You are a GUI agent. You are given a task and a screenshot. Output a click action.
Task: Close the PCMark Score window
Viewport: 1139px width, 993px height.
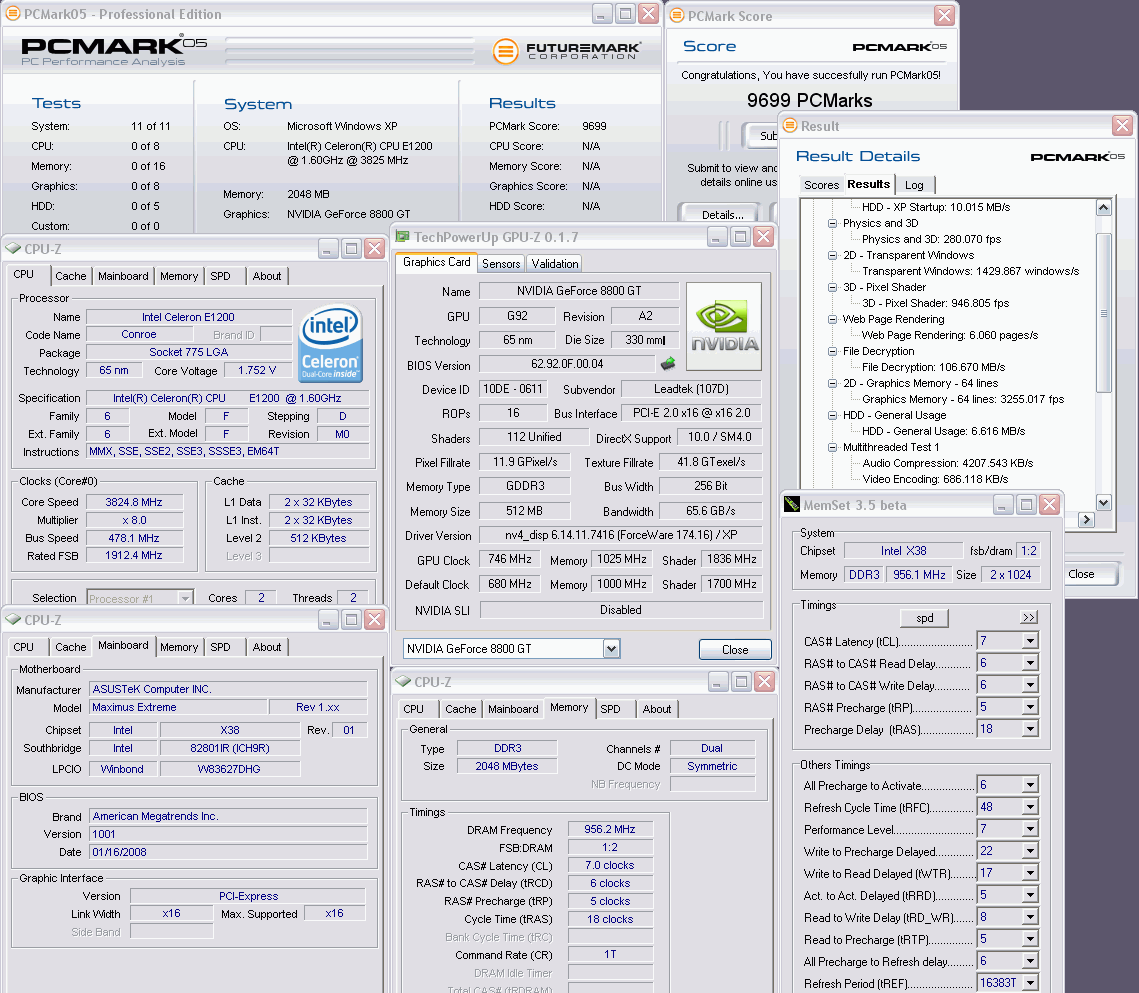[944, 15]
